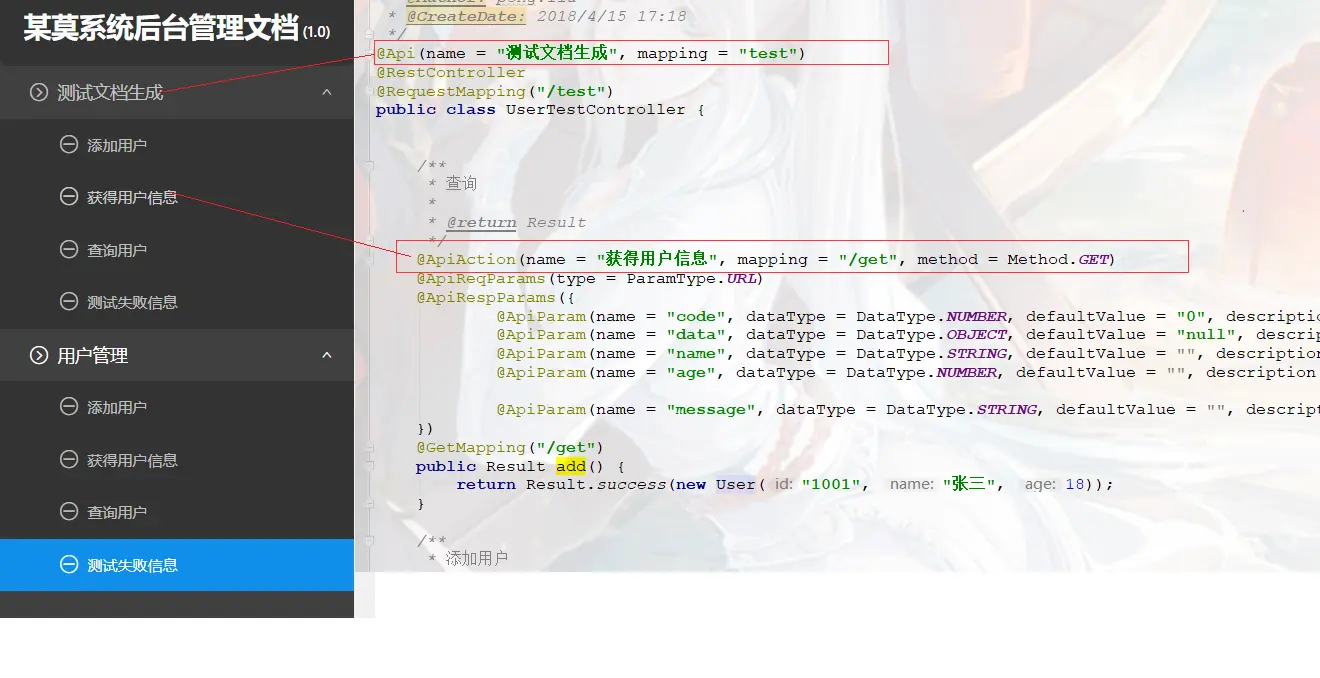Screen dimensions: 1320x678
Task: Click the minus-circle icon of highlighted 测试失败信息
Action: click(69, 565)
